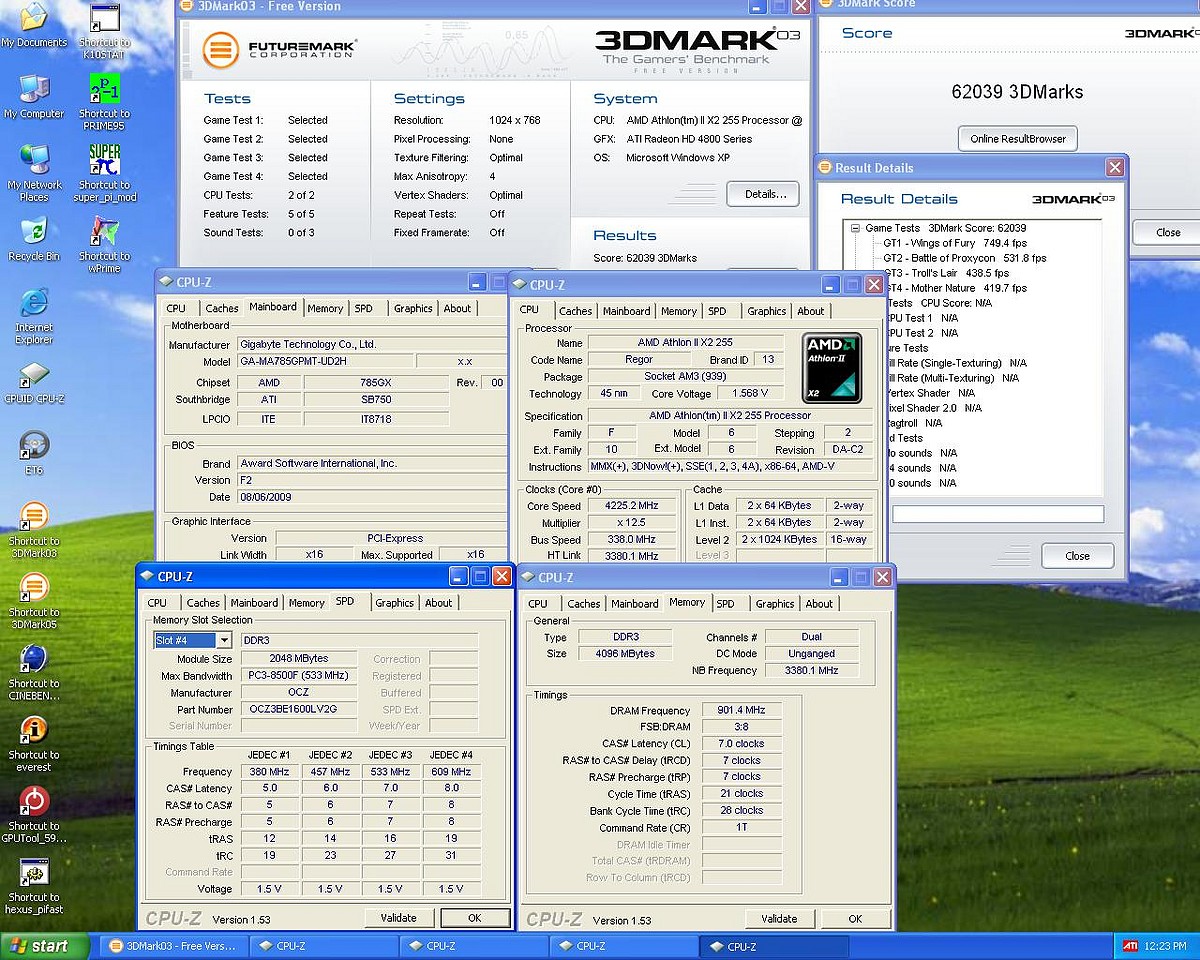Click the AMD Athlon II logo
Screen dimensions: 1200x960
(832, 368)
